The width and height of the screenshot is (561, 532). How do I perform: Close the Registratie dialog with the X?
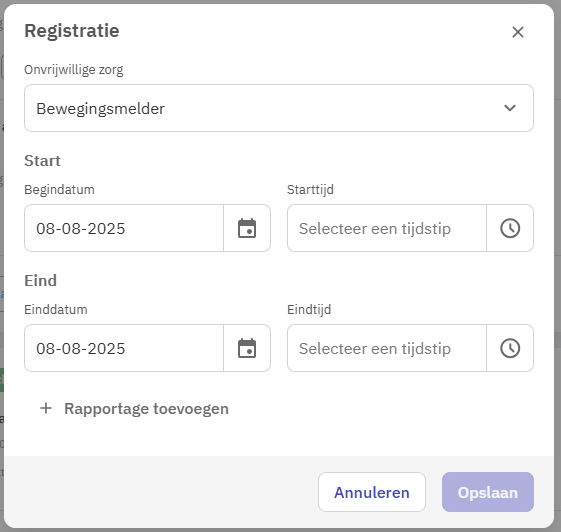pos(518,32)
